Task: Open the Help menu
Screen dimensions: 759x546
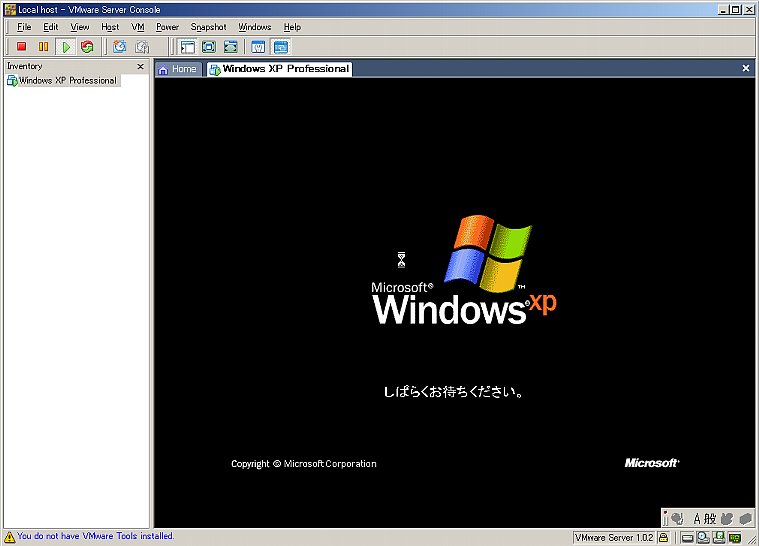Action: pyautogui.click(x=292, y=27)
